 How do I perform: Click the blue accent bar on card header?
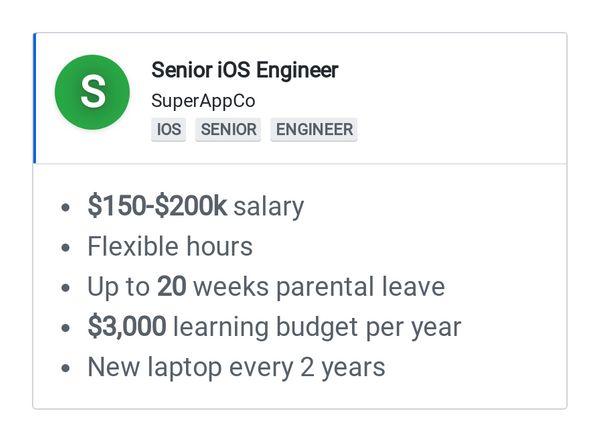(x=34, y=98)
